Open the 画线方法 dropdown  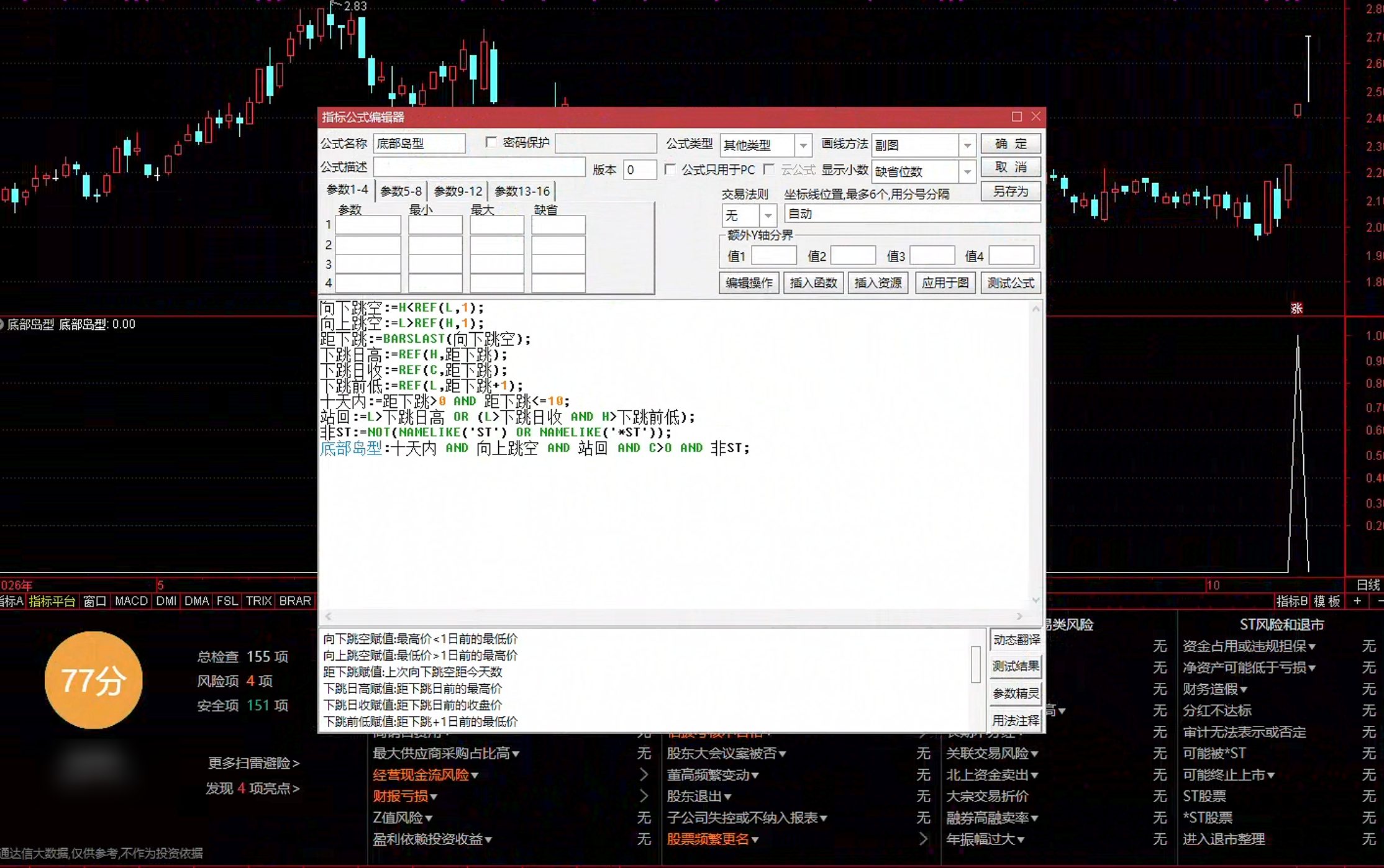pos(967,145)
